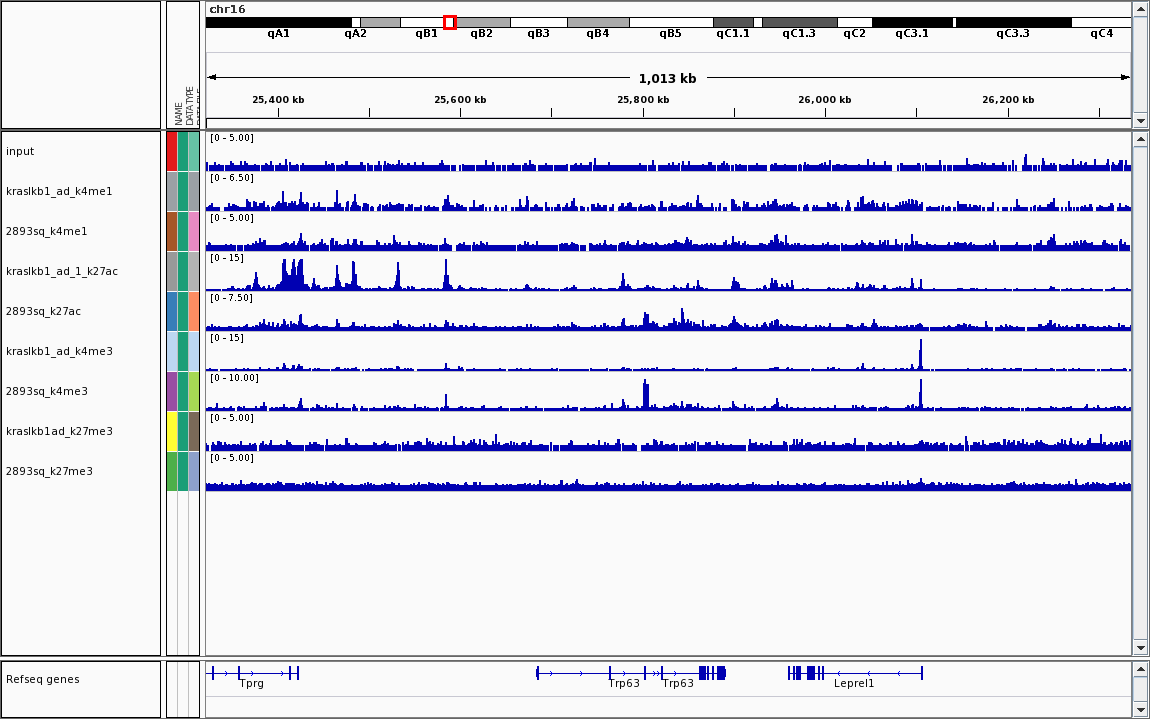
Task: Click down arrow of gene panel scrollbar
Action: pyautogui.click(x=1140, y=710)
